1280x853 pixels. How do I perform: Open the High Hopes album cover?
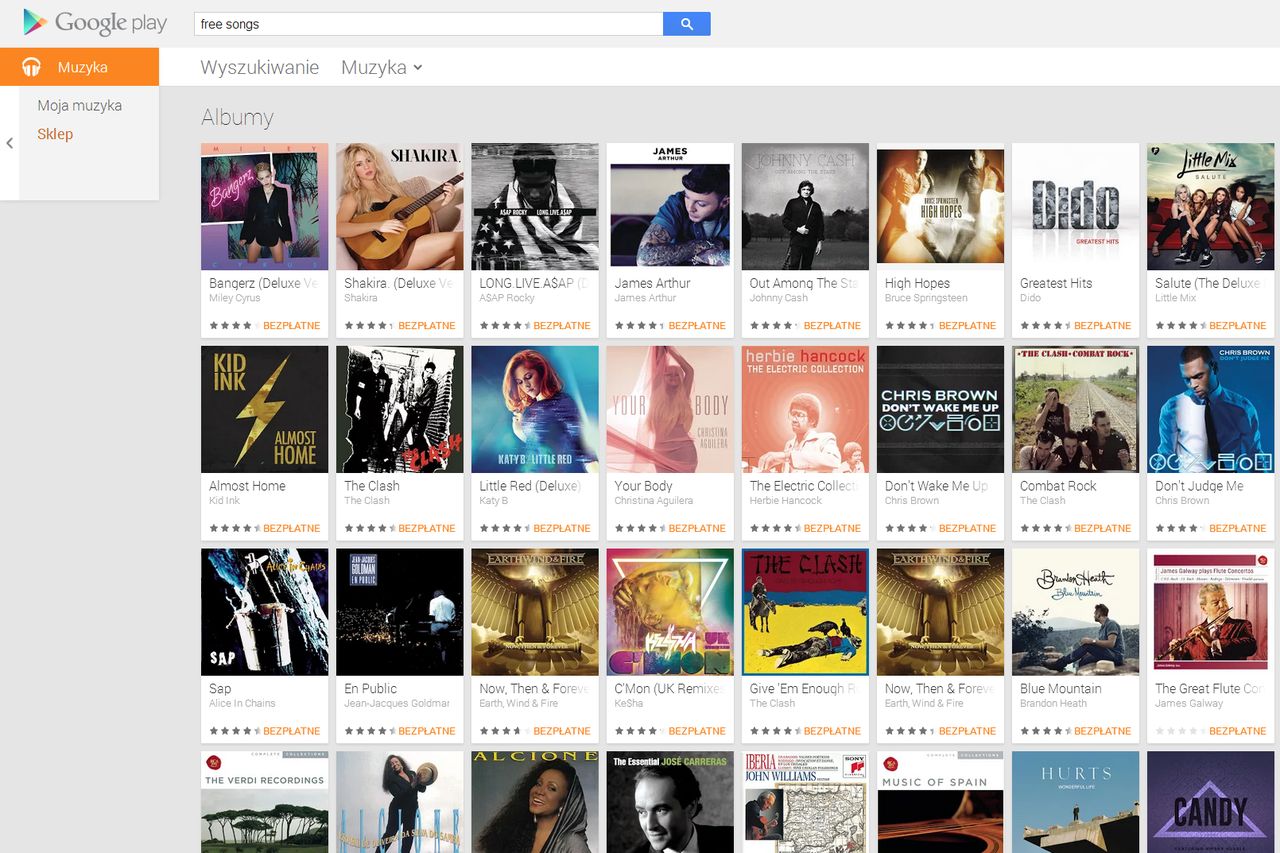pos(941,206)
